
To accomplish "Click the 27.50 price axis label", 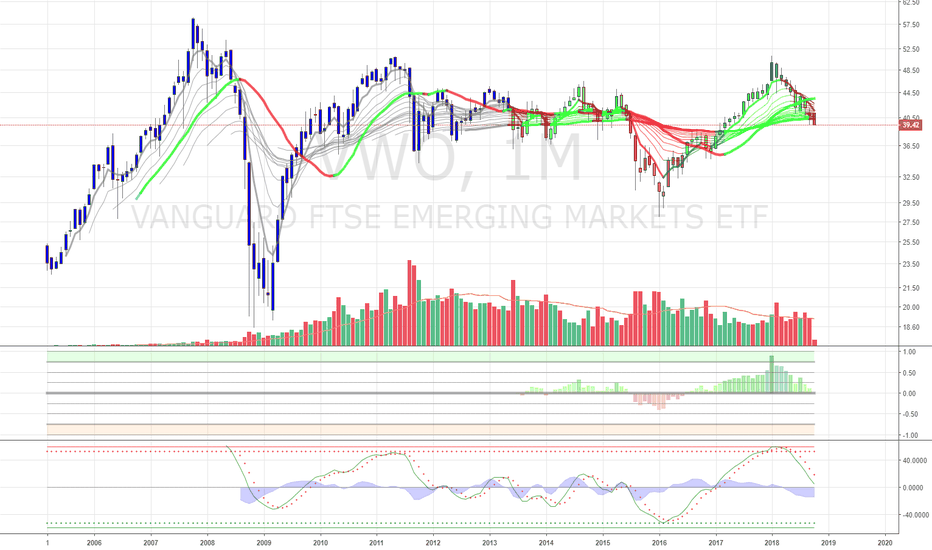I will [x=912, y=222].
